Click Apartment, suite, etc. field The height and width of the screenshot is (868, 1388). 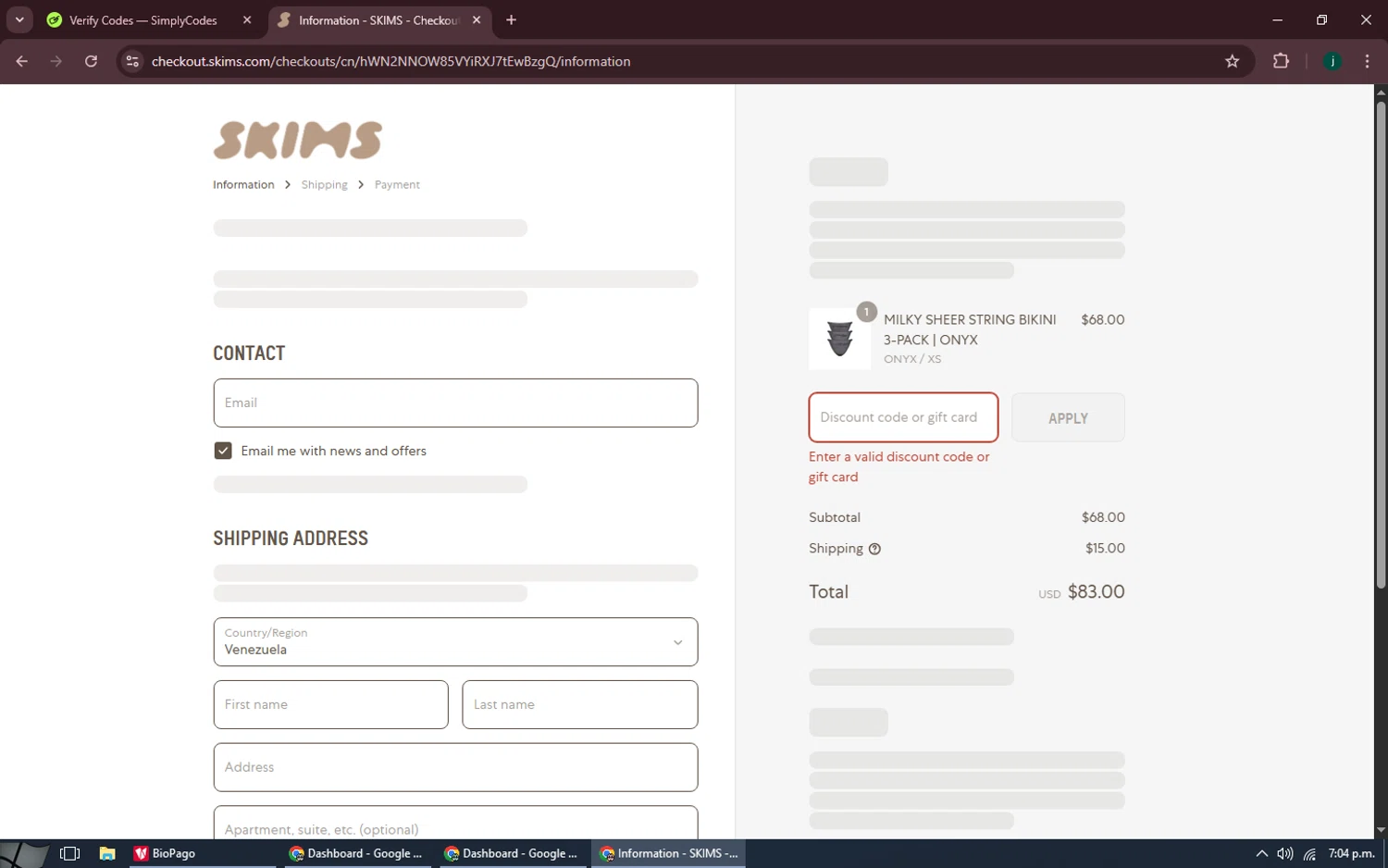[x=455, y=823]
